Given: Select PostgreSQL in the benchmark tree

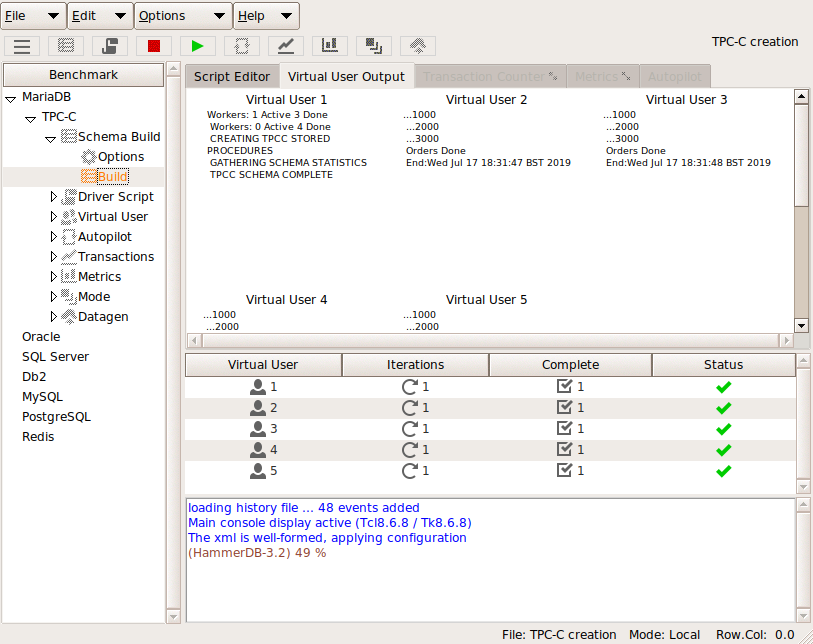Looking at the screenshot, I should click(x=56, y=417).
